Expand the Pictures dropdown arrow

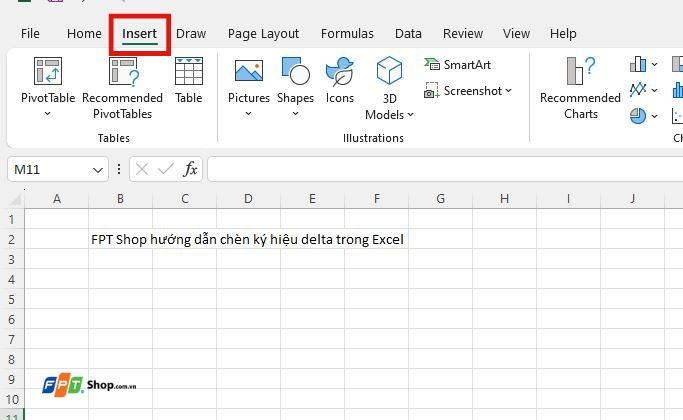click(x=248, y=114)
